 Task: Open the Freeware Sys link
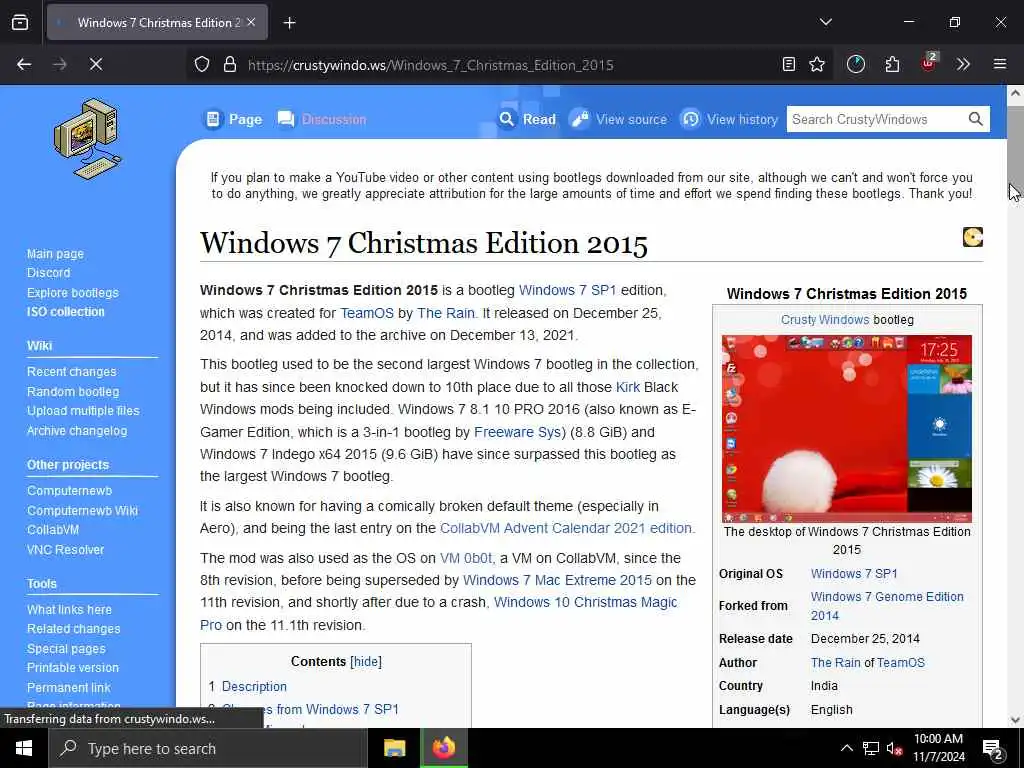coord(517,432)
